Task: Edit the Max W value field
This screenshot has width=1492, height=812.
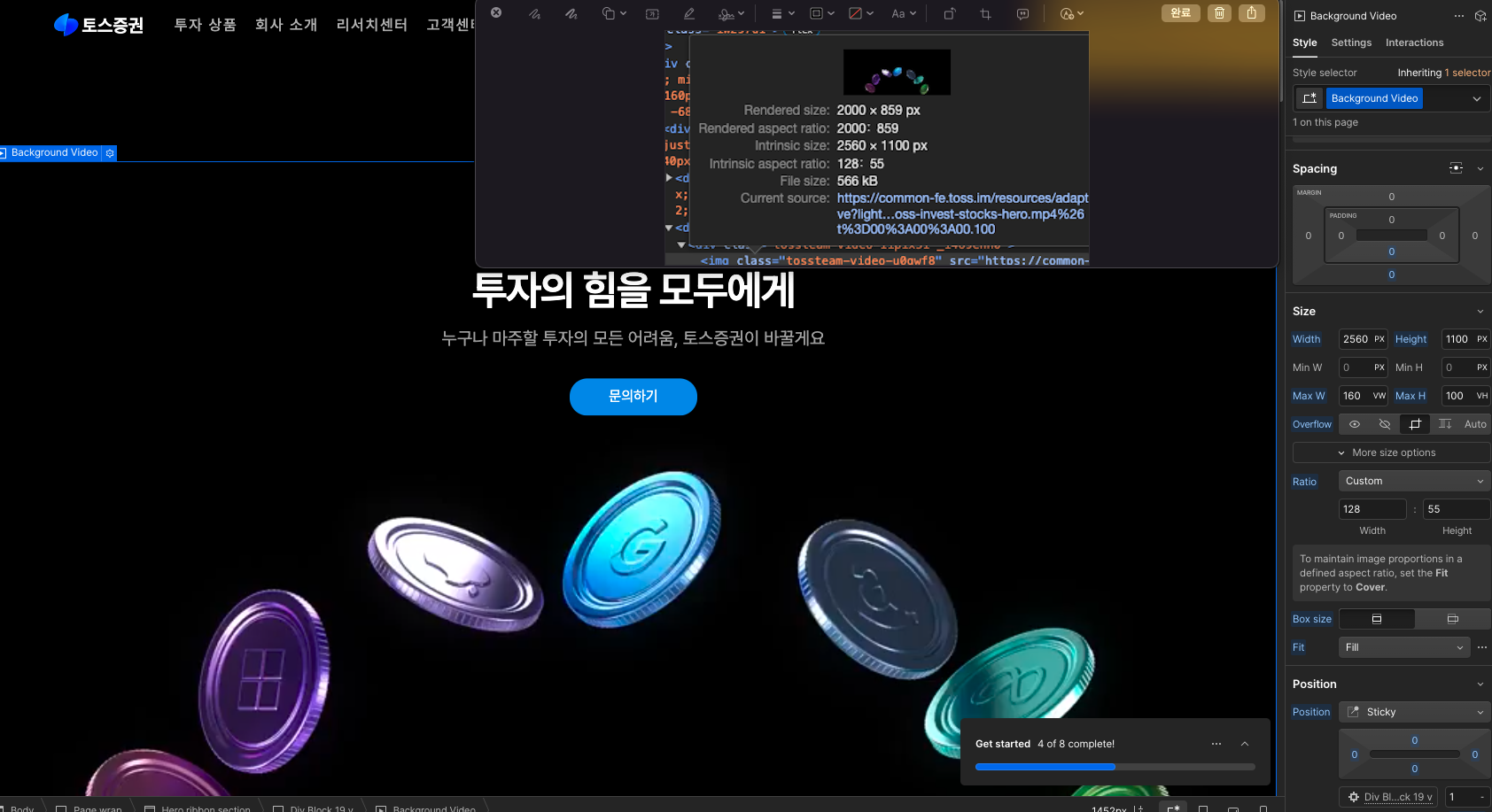Action: pos(1363,396)
